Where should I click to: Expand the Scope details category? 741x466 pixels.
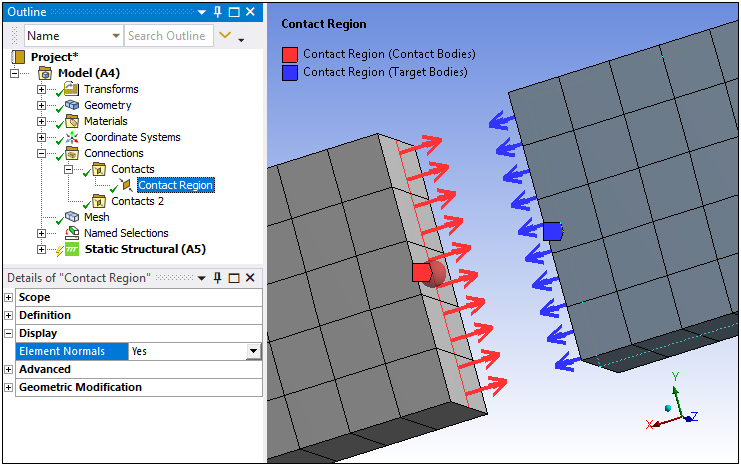pyautogui.click(x=9, y=297)
